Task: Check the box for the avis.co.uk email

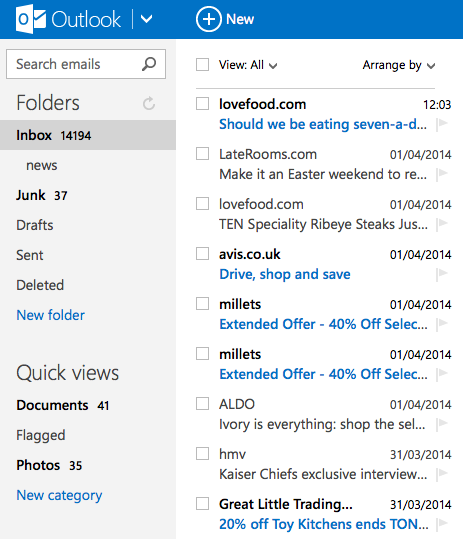Action: coord(202,254)
